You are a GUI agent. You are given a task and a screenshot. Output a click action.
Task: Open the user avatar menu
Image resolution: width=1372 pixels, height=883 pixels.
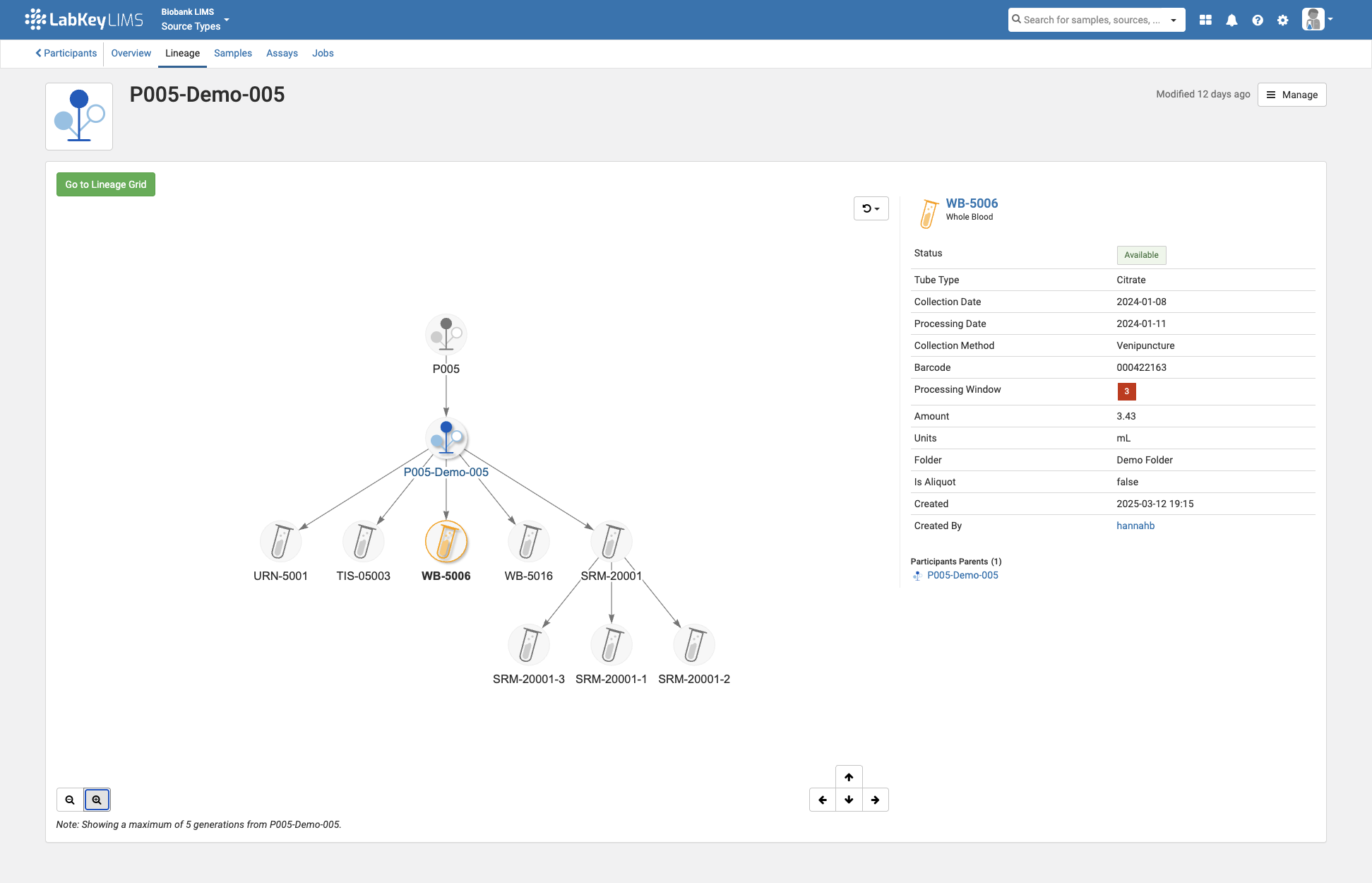coord(1316,19)
